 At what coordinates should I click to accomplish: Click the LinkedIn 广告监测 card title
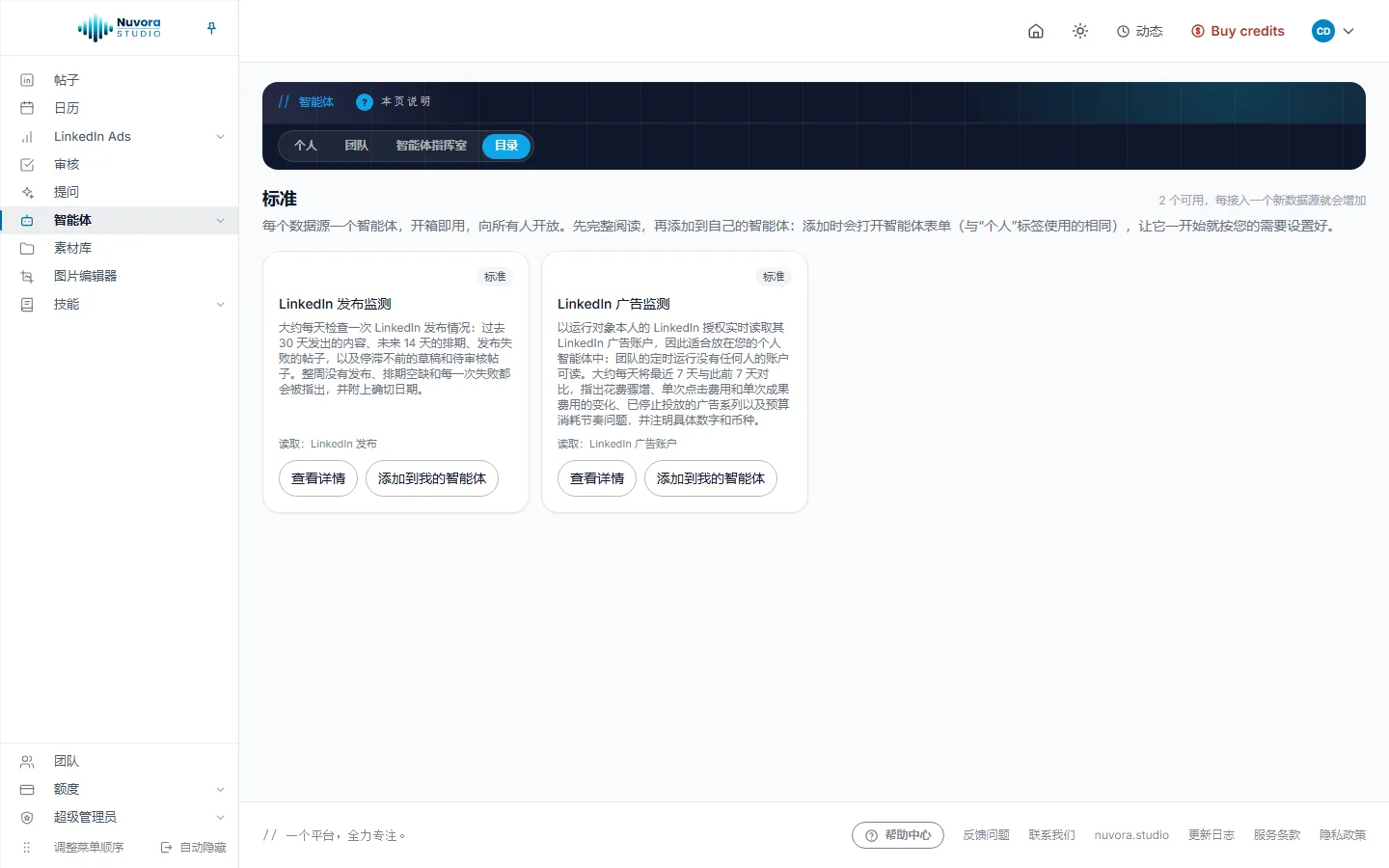[613, 304]
